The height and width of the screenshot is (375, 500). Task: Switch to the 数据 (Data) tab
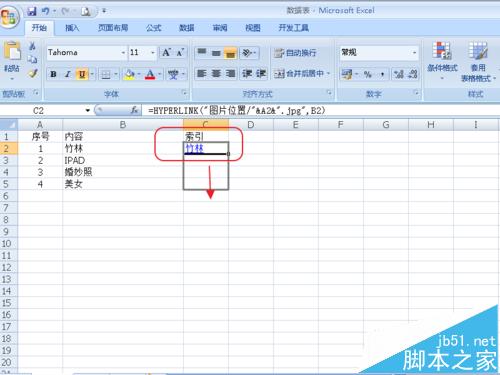186,28
